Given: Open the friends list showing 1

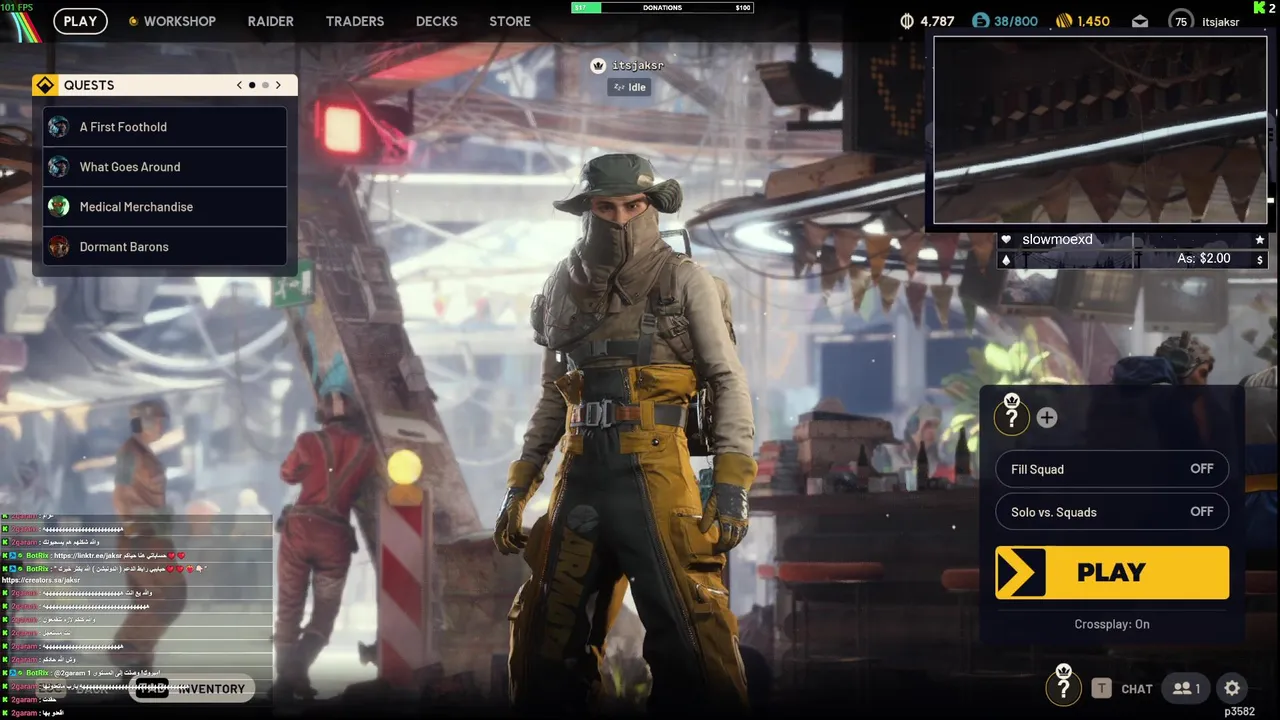Looking at the screenshot, I should tap(1187, 688).
